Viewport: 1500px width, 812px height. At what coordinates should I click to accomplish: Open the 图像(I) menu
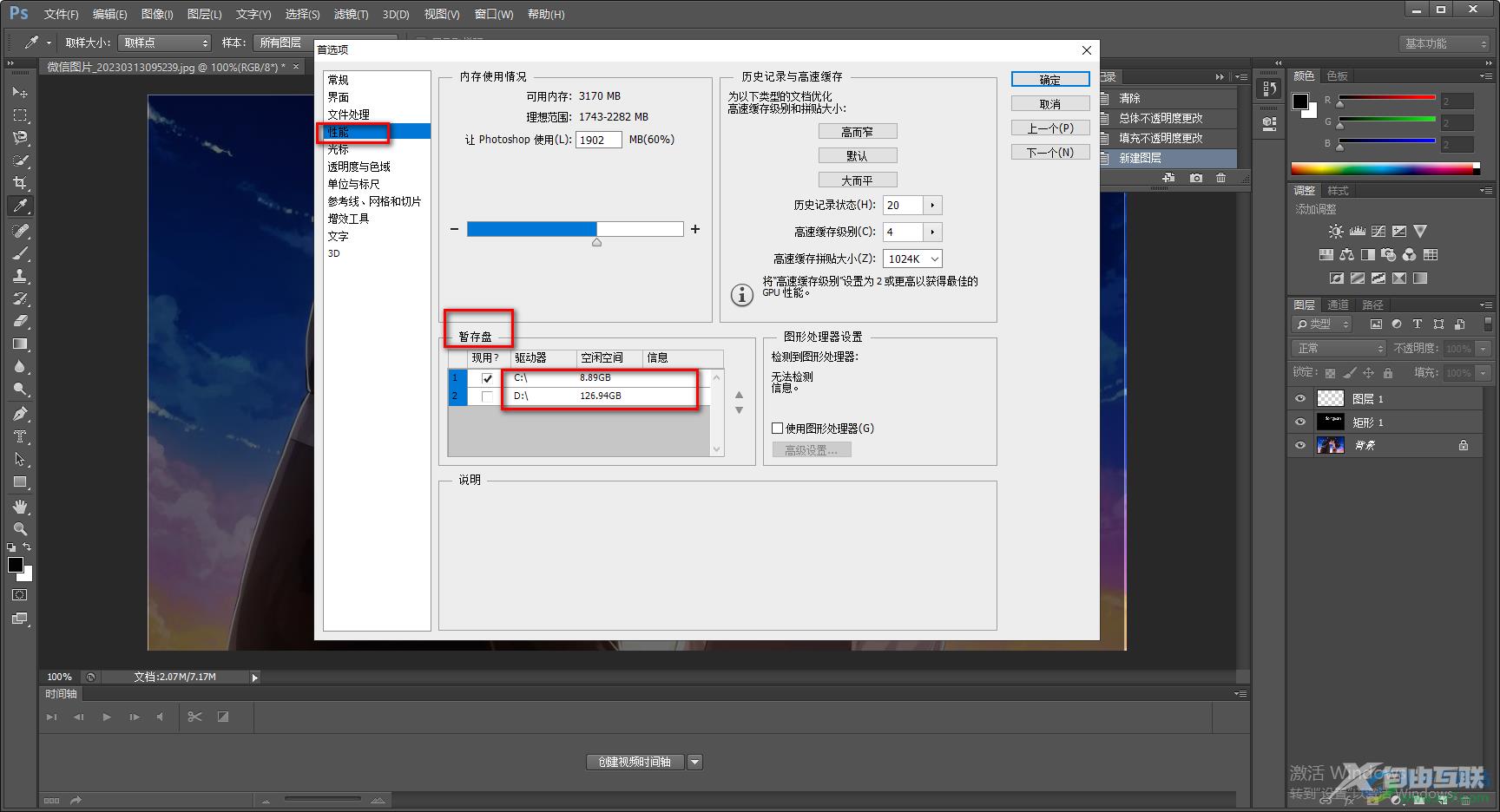157,14
